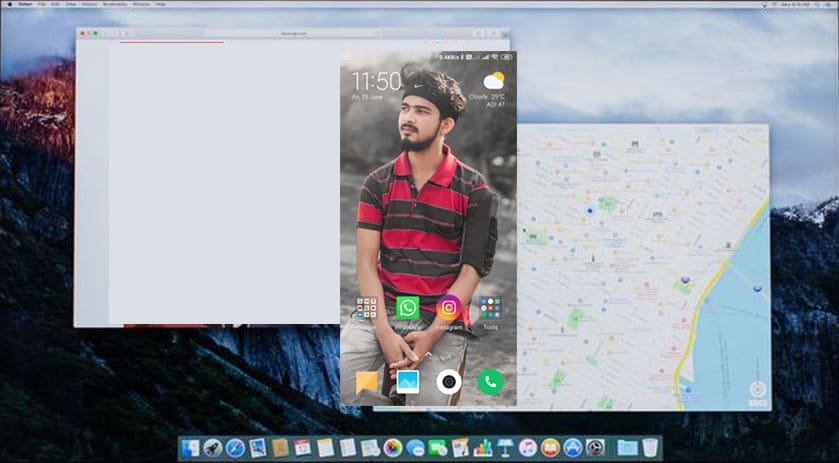Click the Safari address bar
The width and height of the screenshot is (839, 463).
[293, 33]
